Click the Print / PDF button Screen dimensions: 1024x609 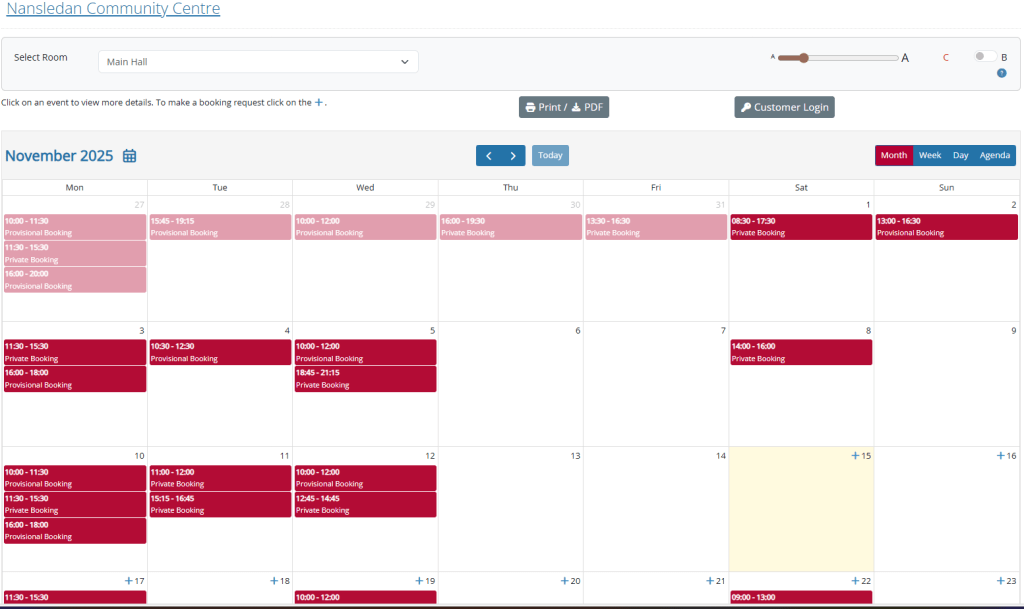564,107
